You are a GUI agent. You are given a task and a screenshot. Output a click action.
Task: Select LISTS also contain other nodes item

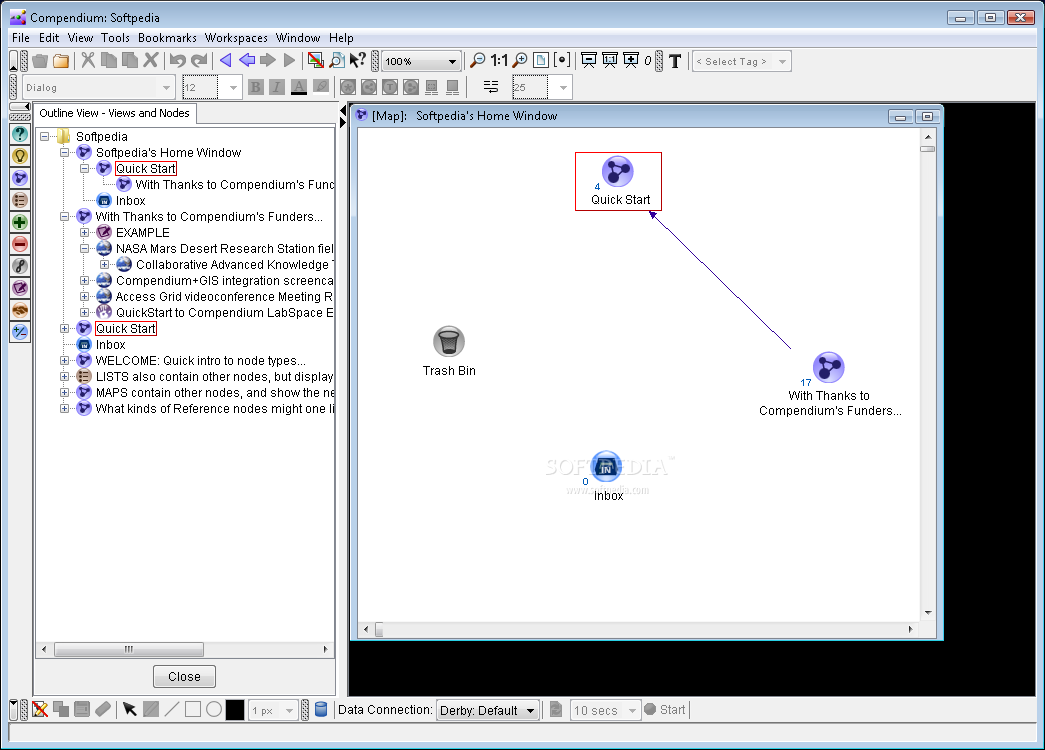click(x=214, y=377)
